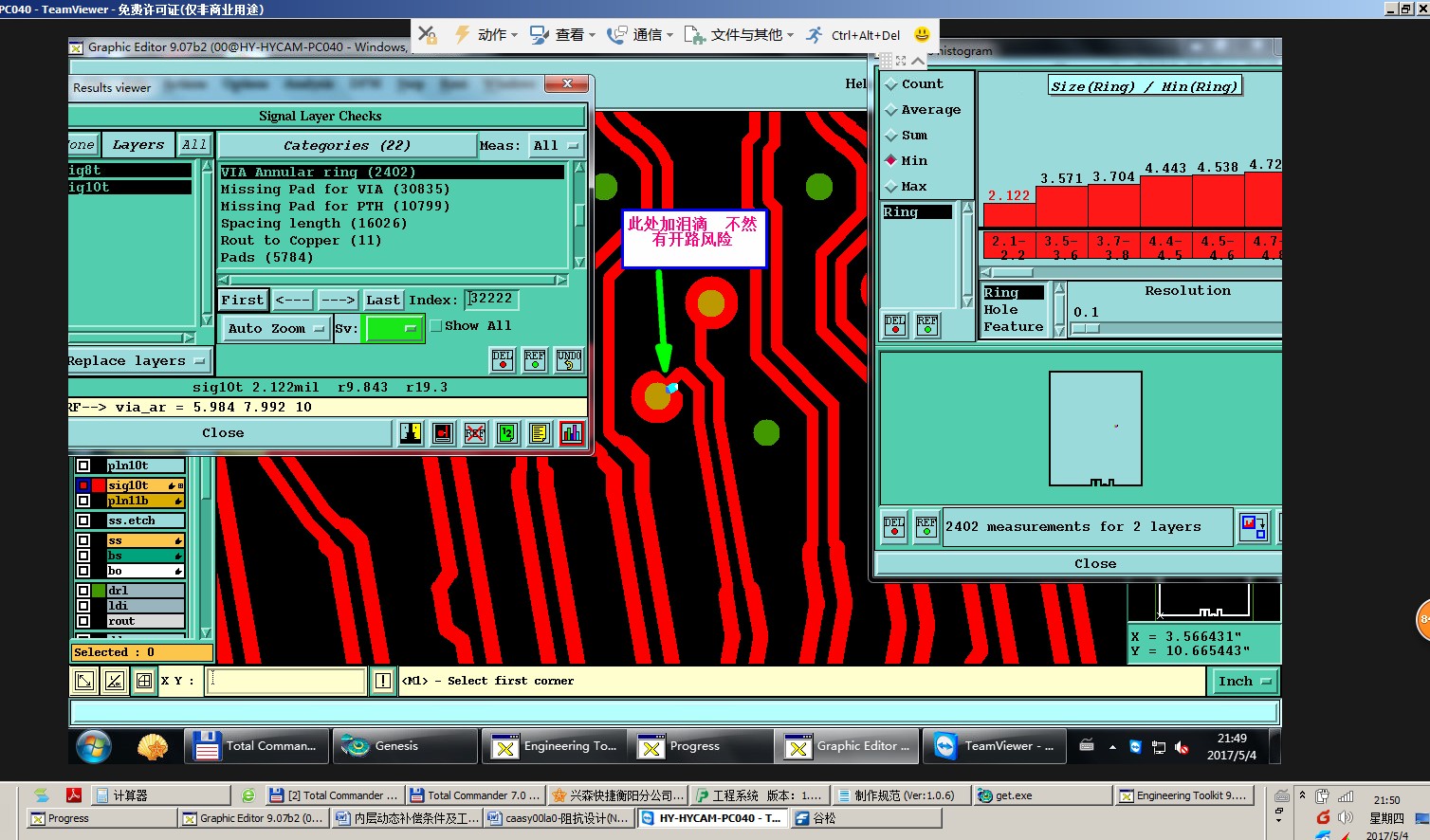Open TeamViewer 查看 menu
Image resolution: width=1430 pixels, height=840 pixels.
[562, 35]
